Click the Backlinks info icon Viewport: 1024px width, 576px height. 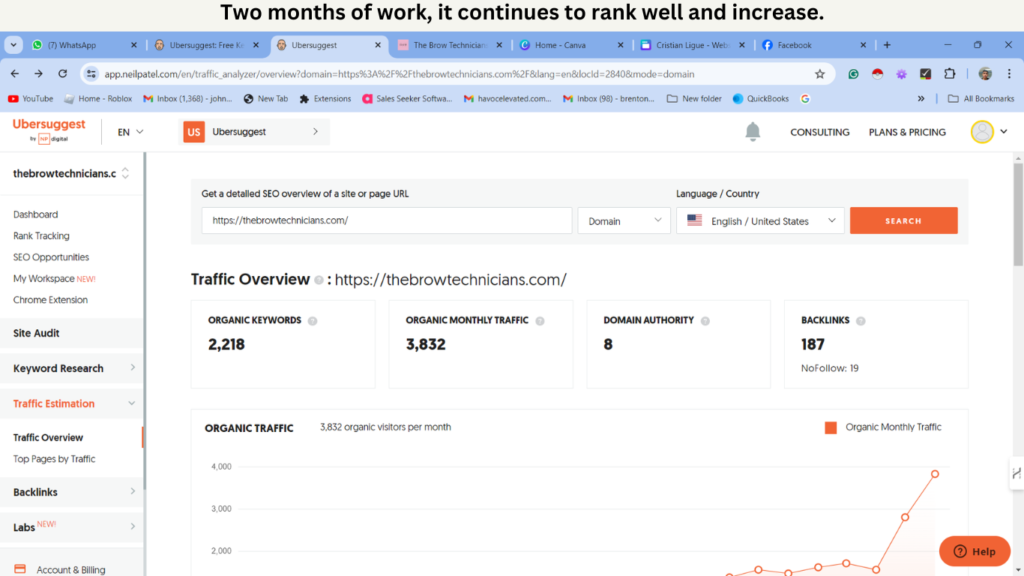click(x=861, y=321)
